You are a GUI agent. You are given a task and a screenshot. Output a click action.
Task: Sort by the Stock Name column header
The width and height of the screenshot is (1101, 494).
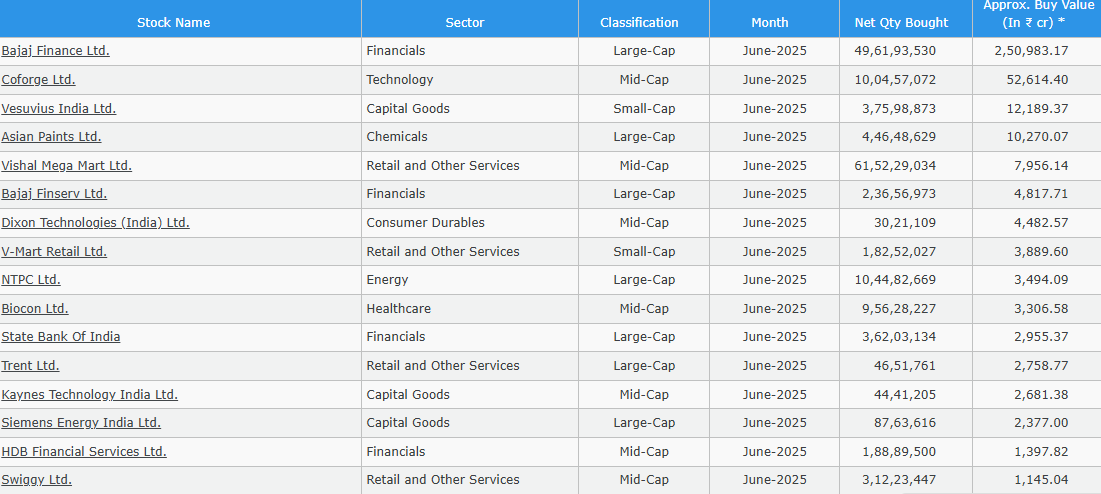coord(173,22)
